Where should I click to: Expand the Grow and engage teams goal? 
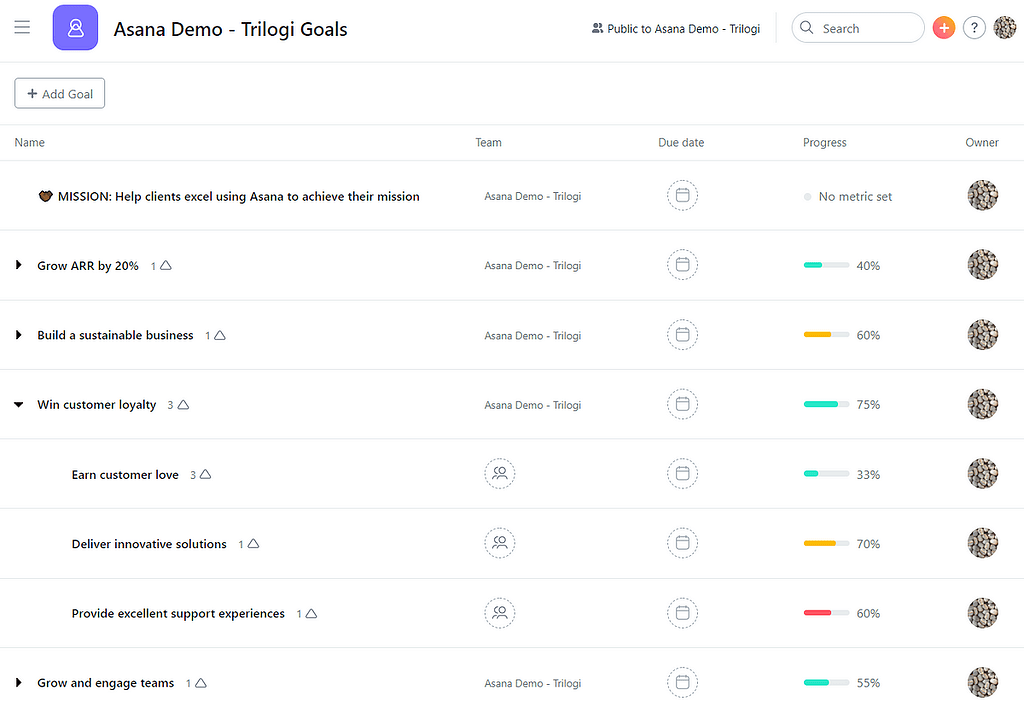pos(18,682)
